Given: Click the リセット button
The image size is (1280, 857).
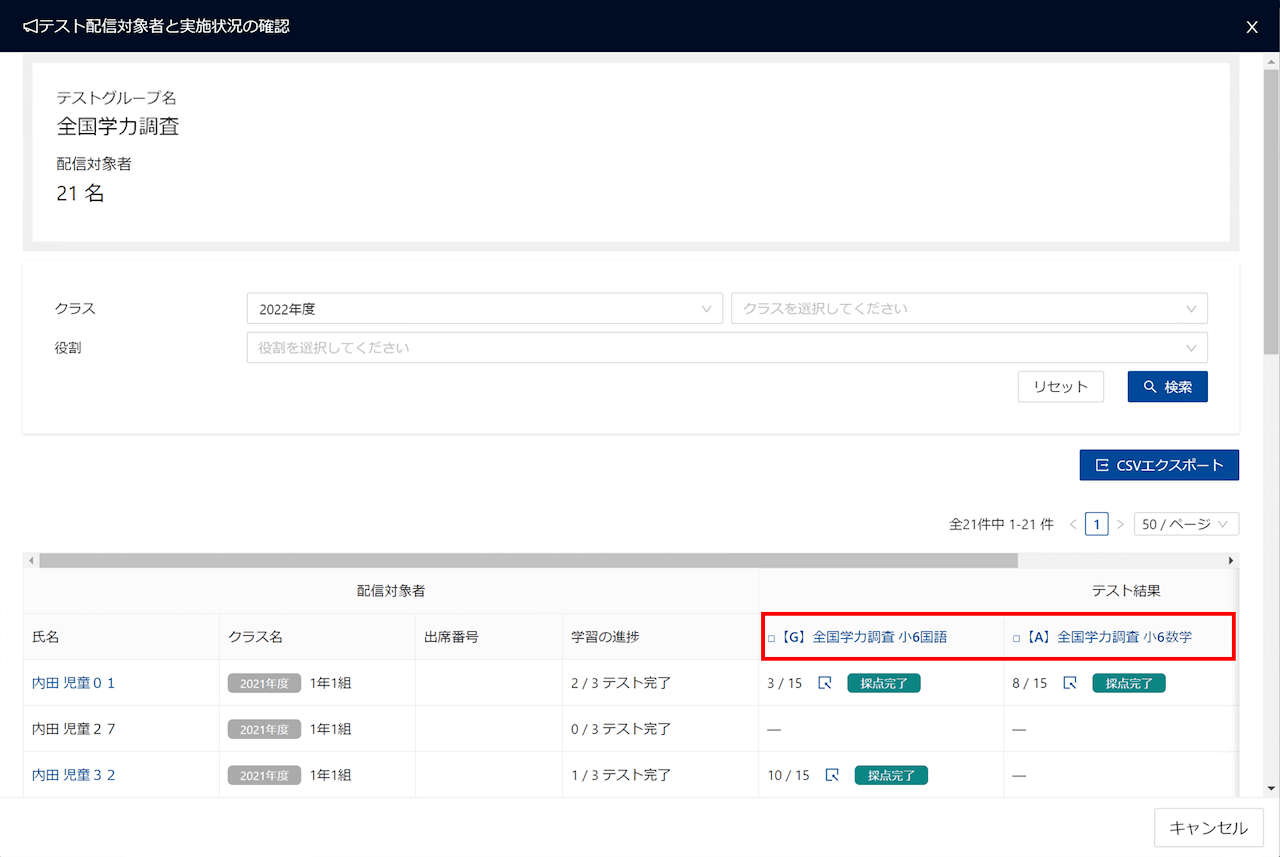Looking at the screenshot, I should [1060, 387].
